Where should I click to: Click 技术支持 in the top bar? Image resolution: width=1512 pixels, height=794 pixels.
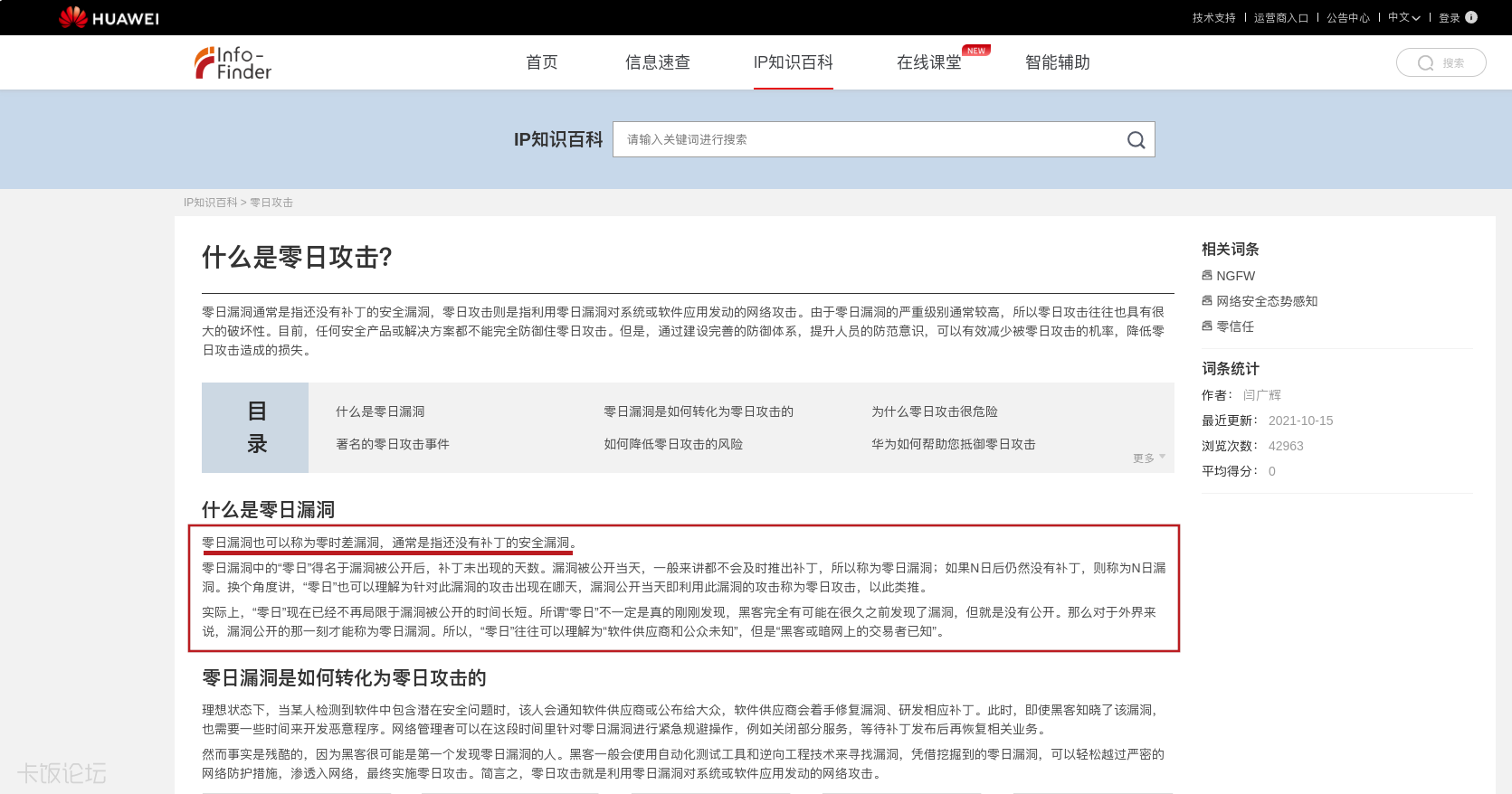(1213, 17)
